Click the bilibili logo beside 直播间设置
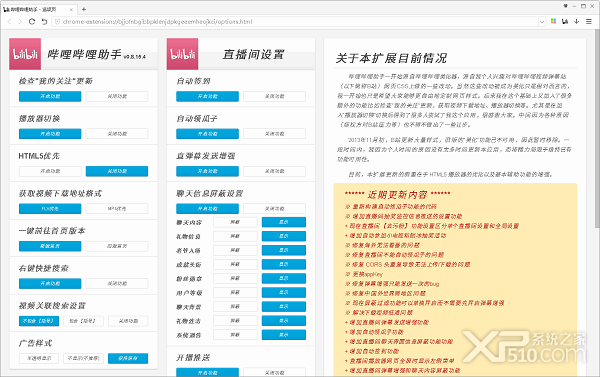This screenshot has height=377, width=600. point(183,54)
